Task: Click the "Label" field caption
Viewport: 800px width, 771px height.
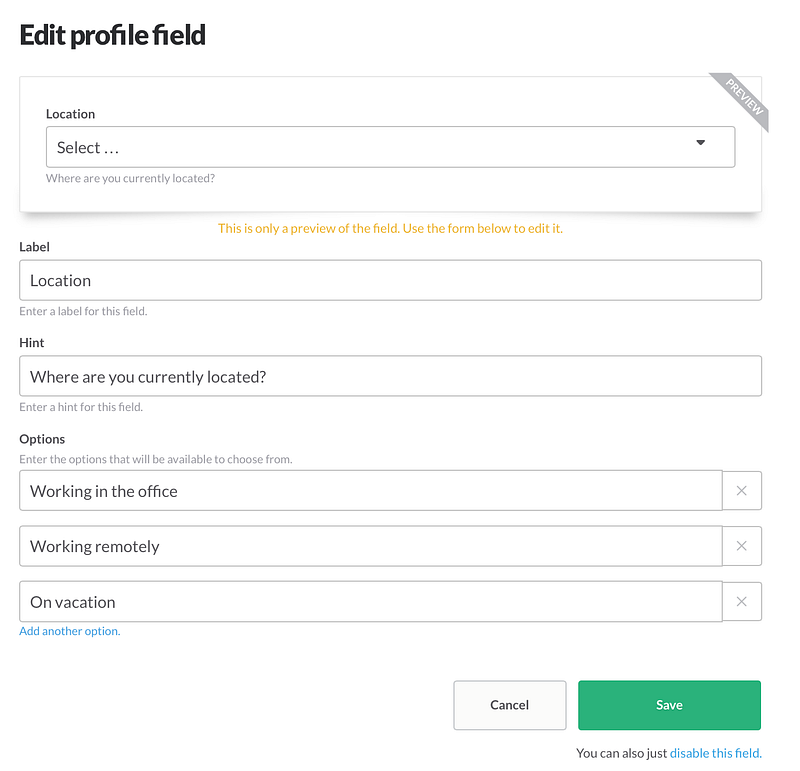Action: [34, 247]
